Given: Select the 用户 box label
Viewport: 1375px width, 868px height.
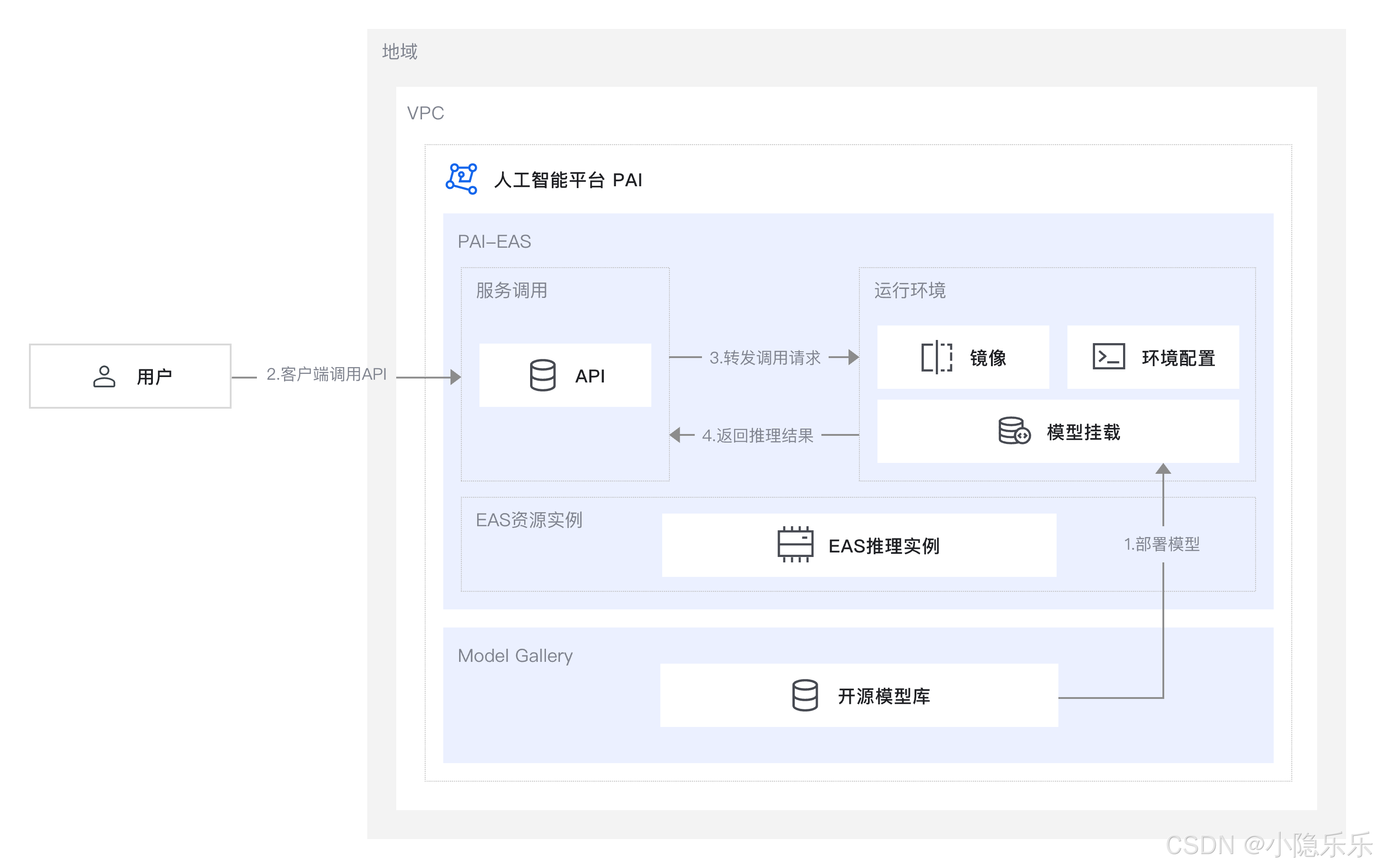Looking at the screenshot, I should [154, 377].
